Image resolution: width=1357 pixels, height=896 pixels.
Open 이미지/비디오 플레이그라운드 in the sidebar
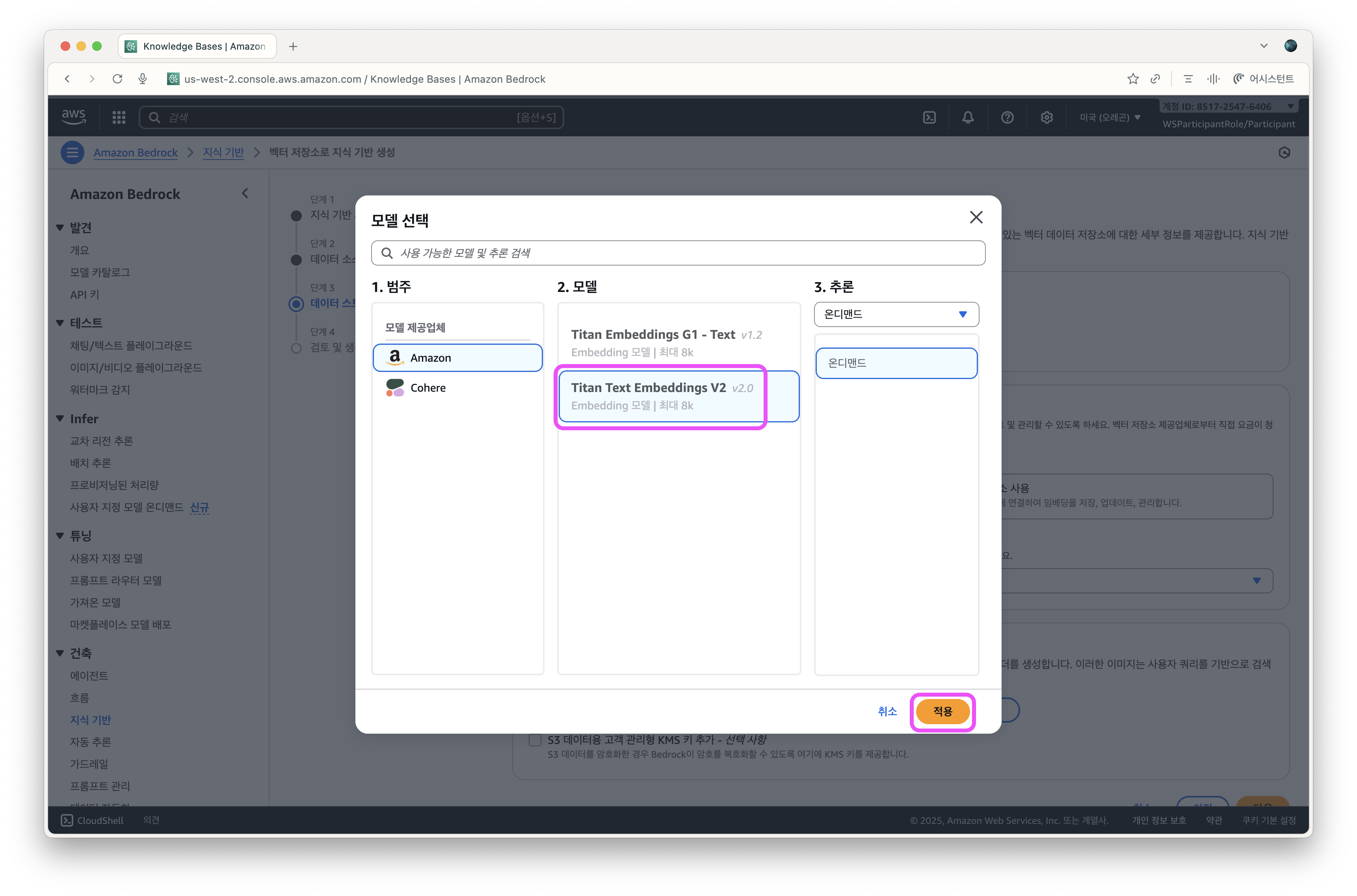(136, 368)
